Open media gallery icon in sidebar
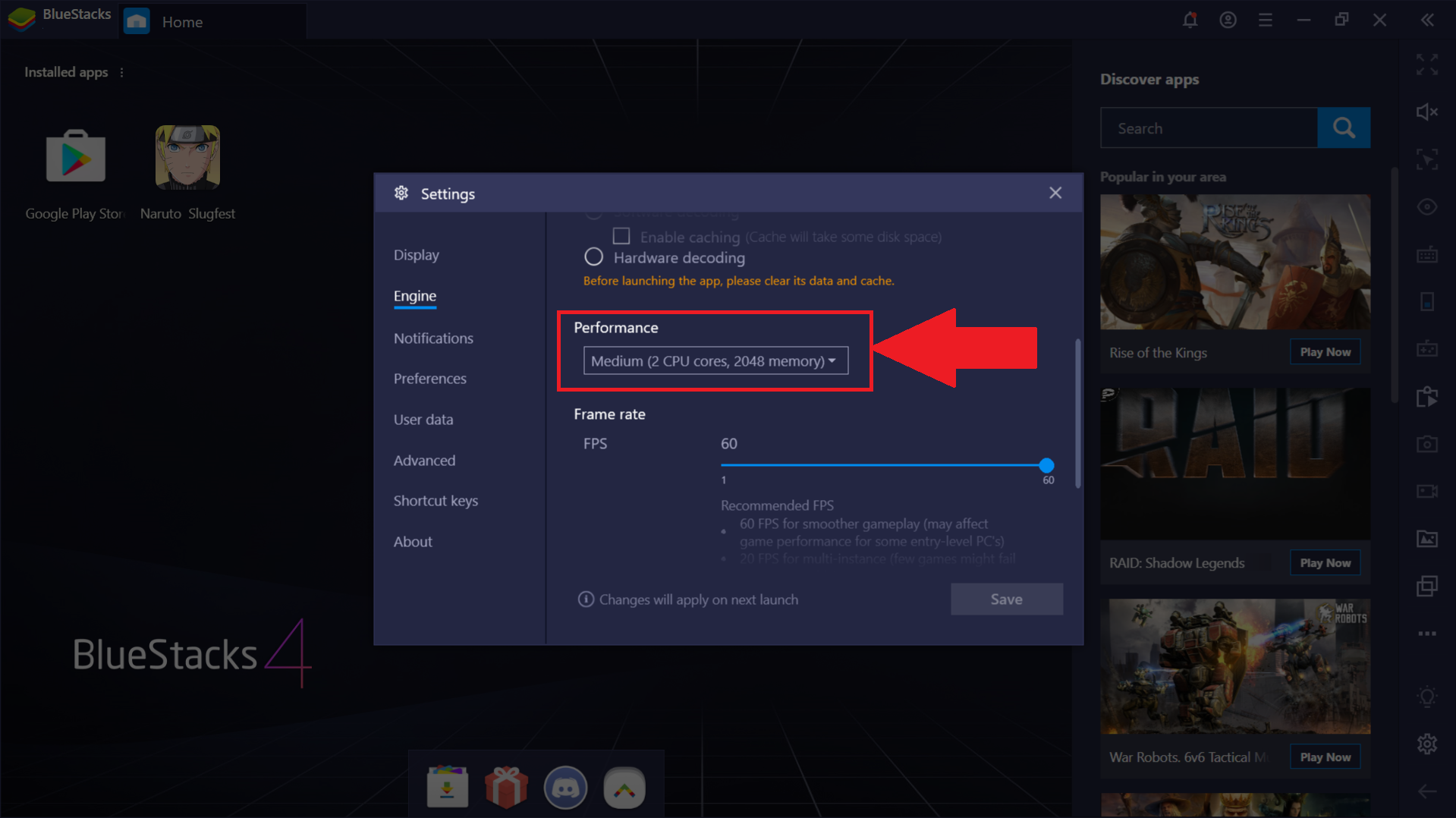The width and height of the screenshot is (1456, 818). [1427, 539]
